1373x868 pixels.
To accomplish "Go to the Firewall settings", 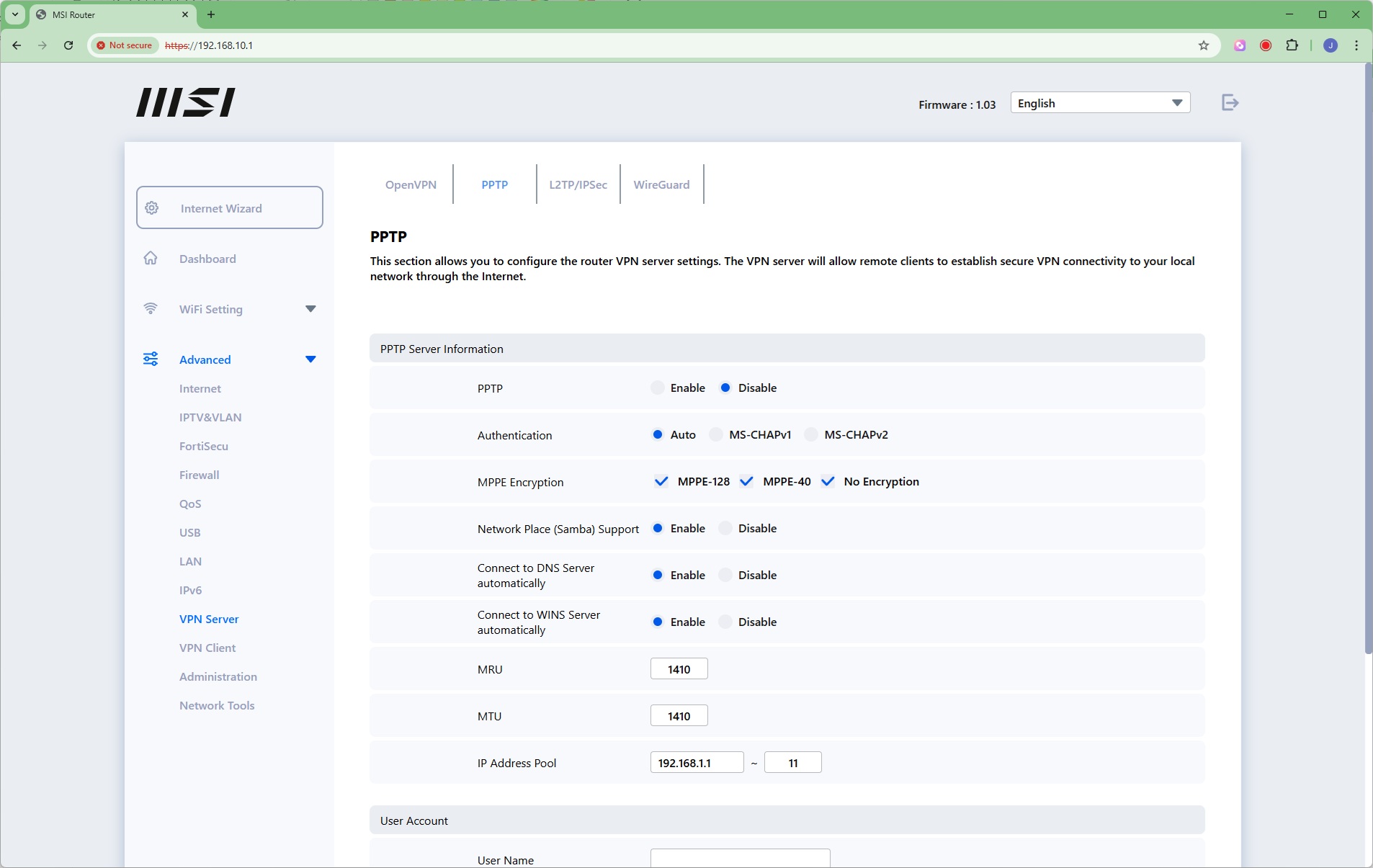I will pyautogui.click(x=199, y=475).
